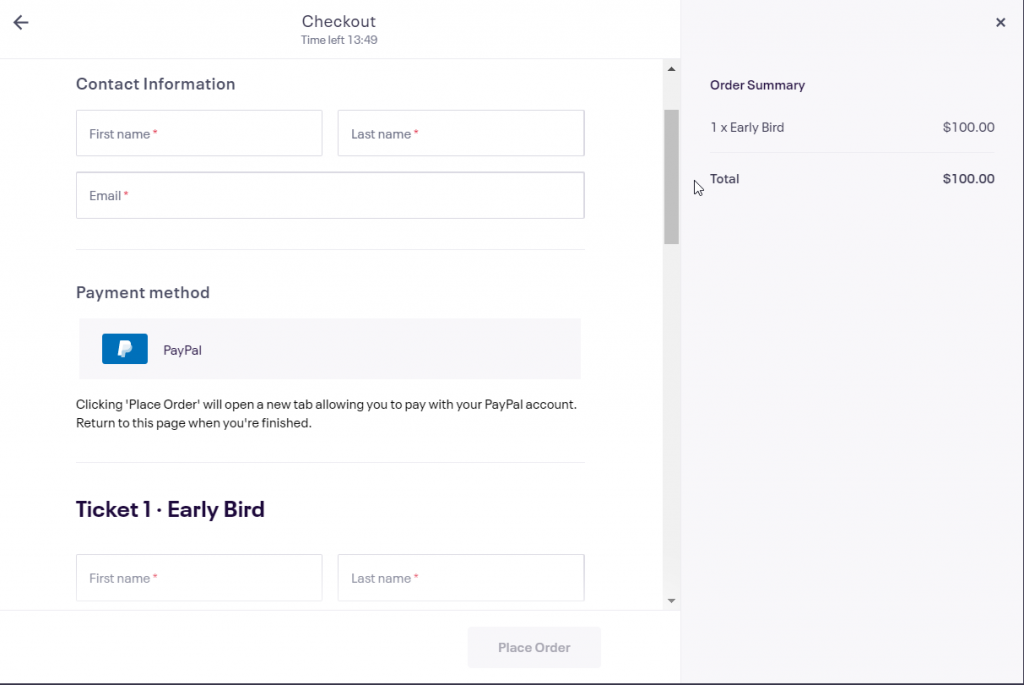Click the Contact Information Last name field
The height and width of the screenshot is (685, 1024).
pos(461,133)
